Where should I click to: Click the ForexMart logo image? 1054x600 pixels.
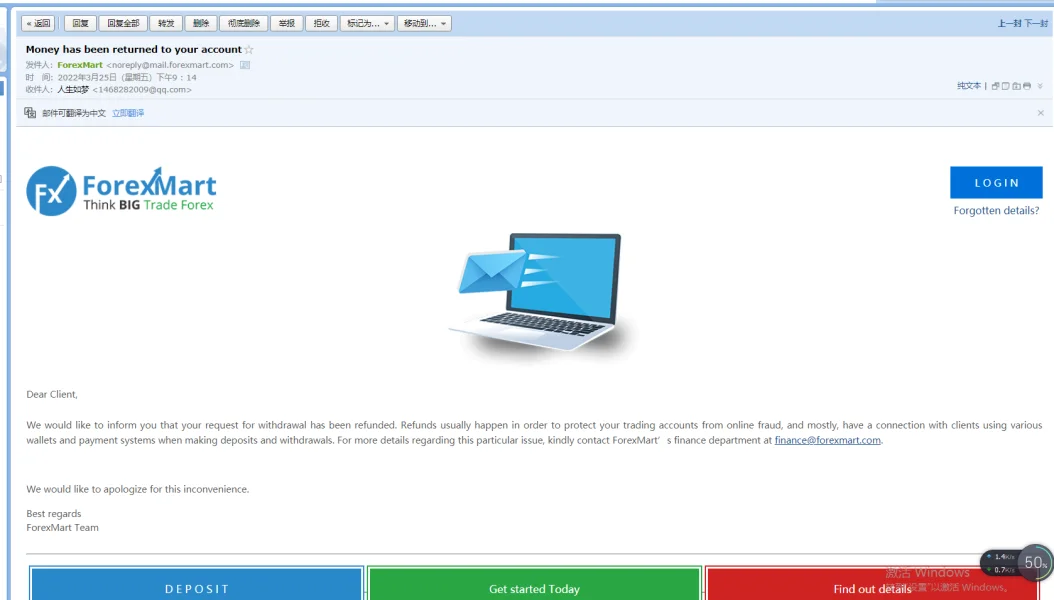pos(122,191)
